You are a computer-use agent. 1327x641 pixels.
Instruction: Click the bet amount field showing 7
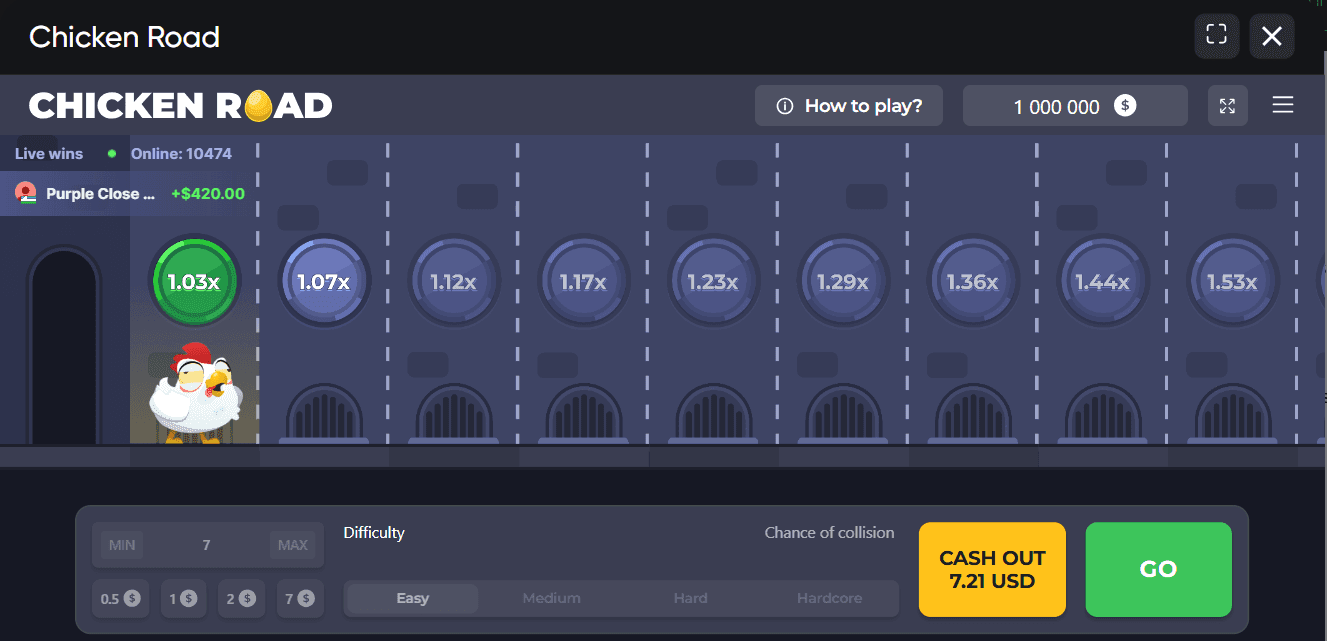[207, 545]
